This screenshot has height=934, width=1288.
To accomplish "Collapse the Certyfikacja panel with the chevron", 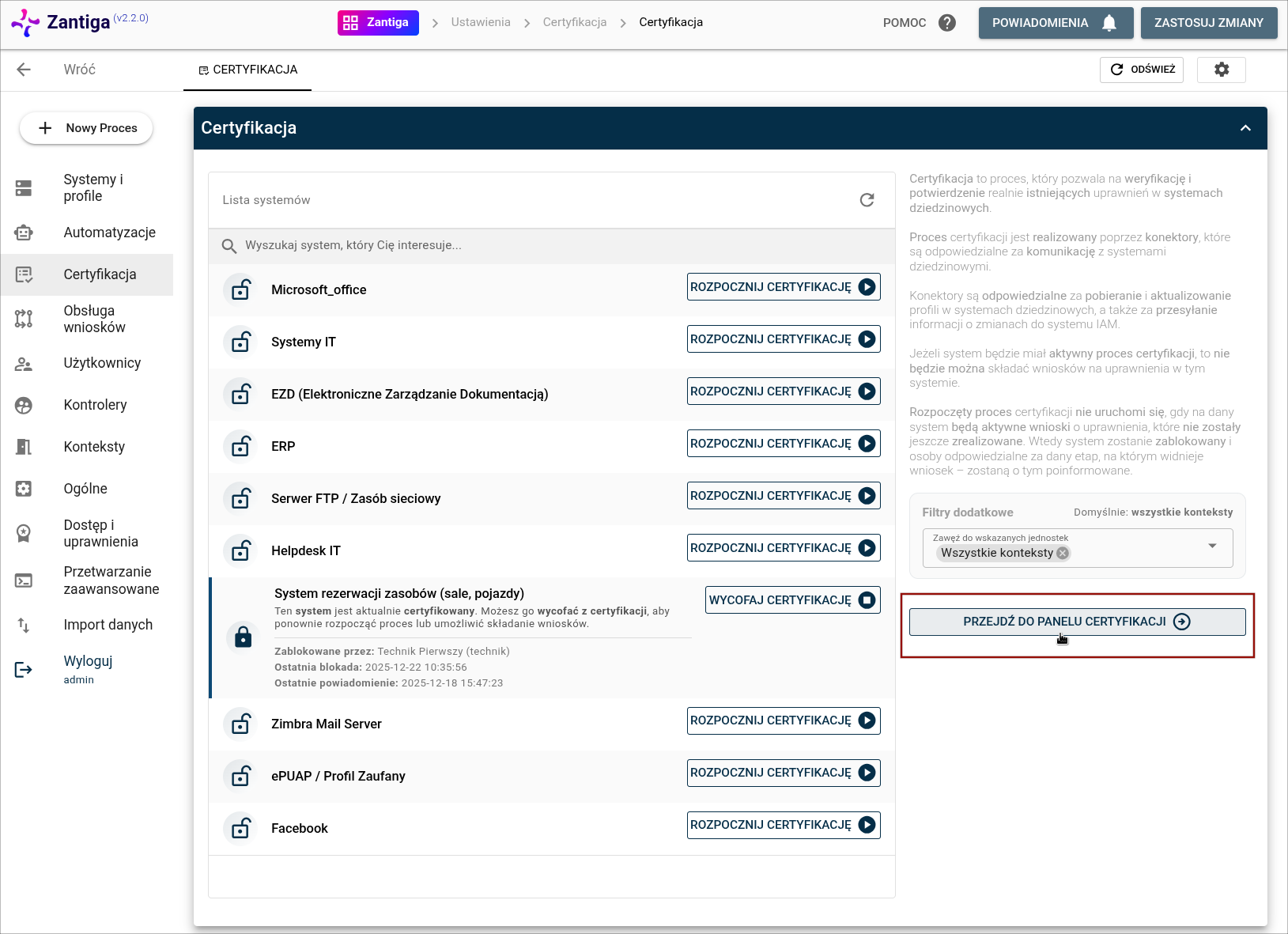I will (x=1245, y=128).
